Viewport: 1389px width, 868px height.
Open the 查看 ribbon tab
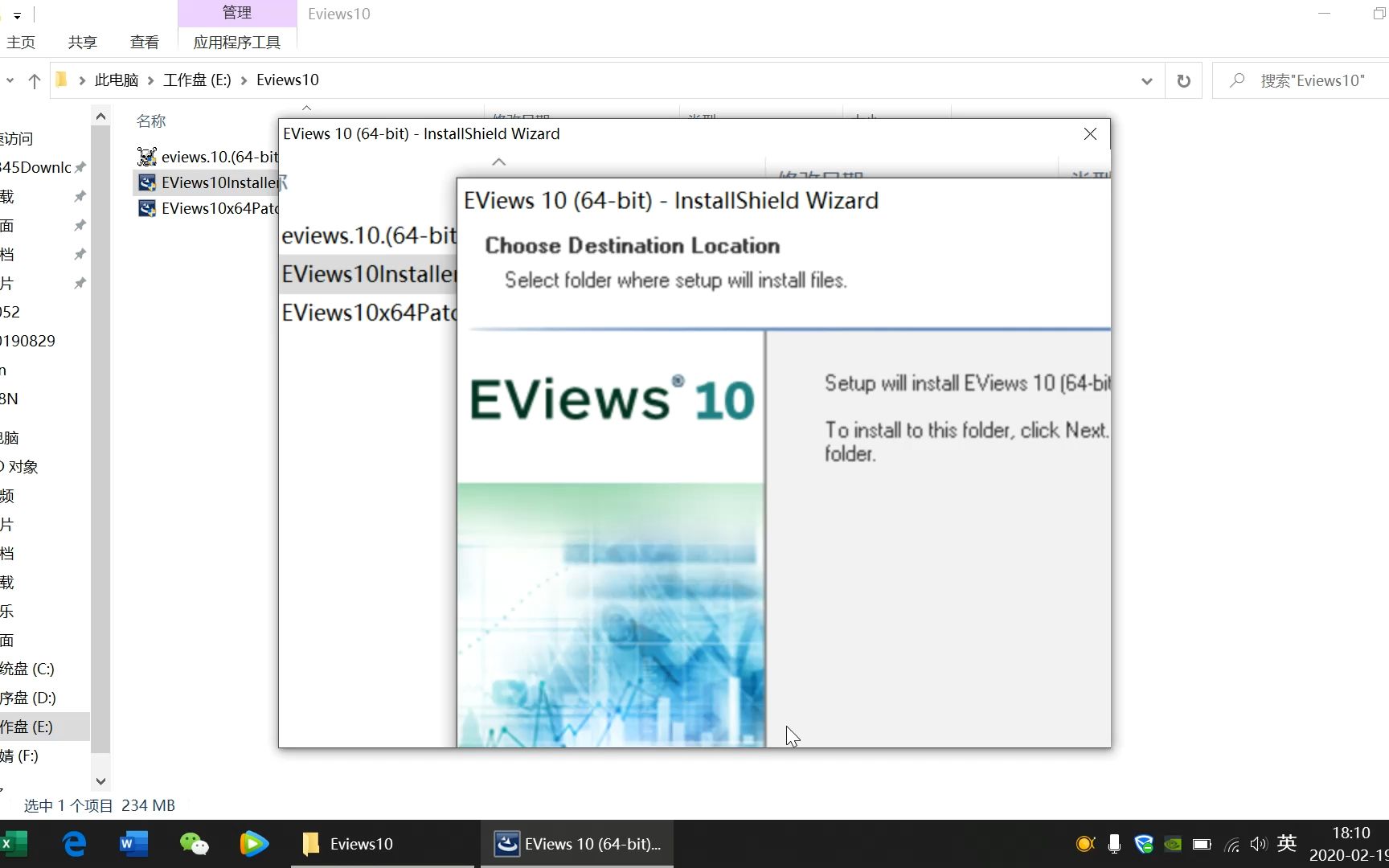(x=145, y=43)
